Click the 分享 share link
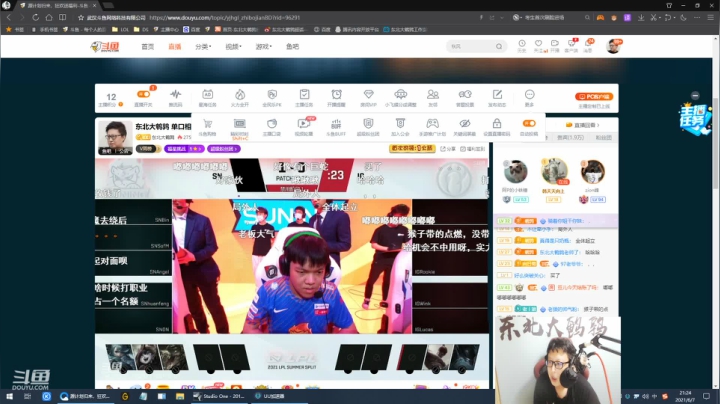 448,149
